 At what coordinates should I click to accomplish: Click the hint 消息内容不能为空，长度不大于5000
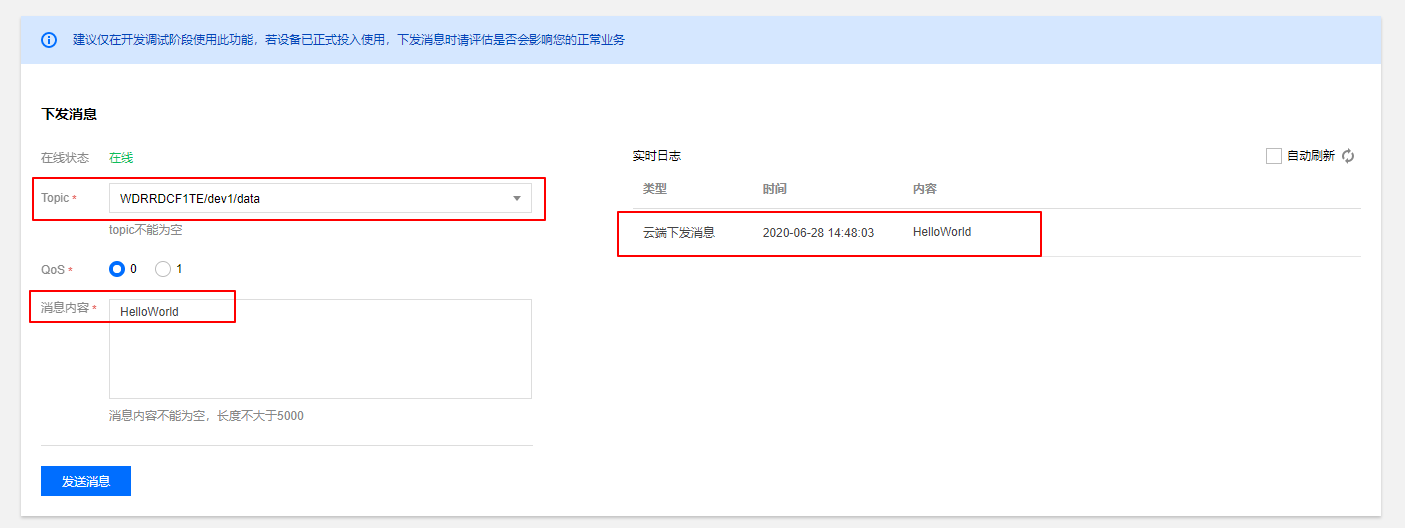pyautogui.click(x=206, y=415)
